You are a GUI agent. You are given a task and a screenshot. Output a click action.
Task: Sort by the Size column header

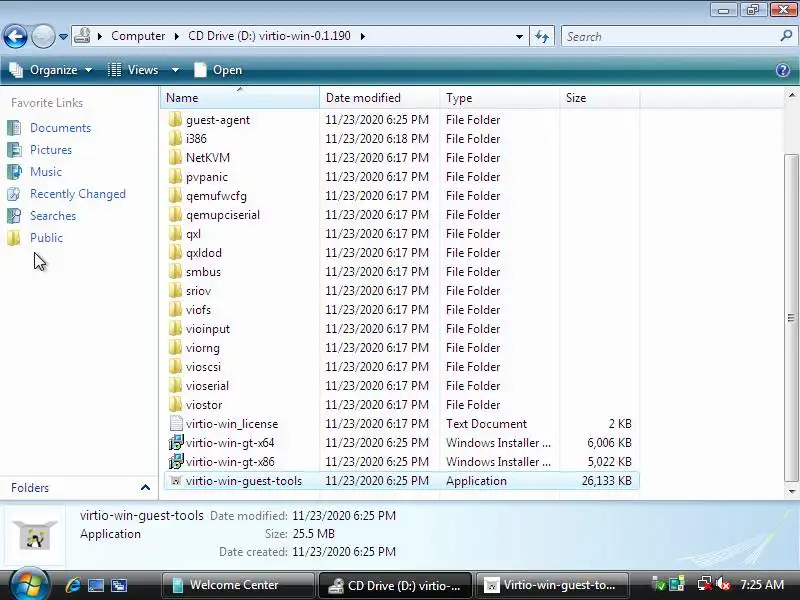pyautogui.click(x=599, y=97)
